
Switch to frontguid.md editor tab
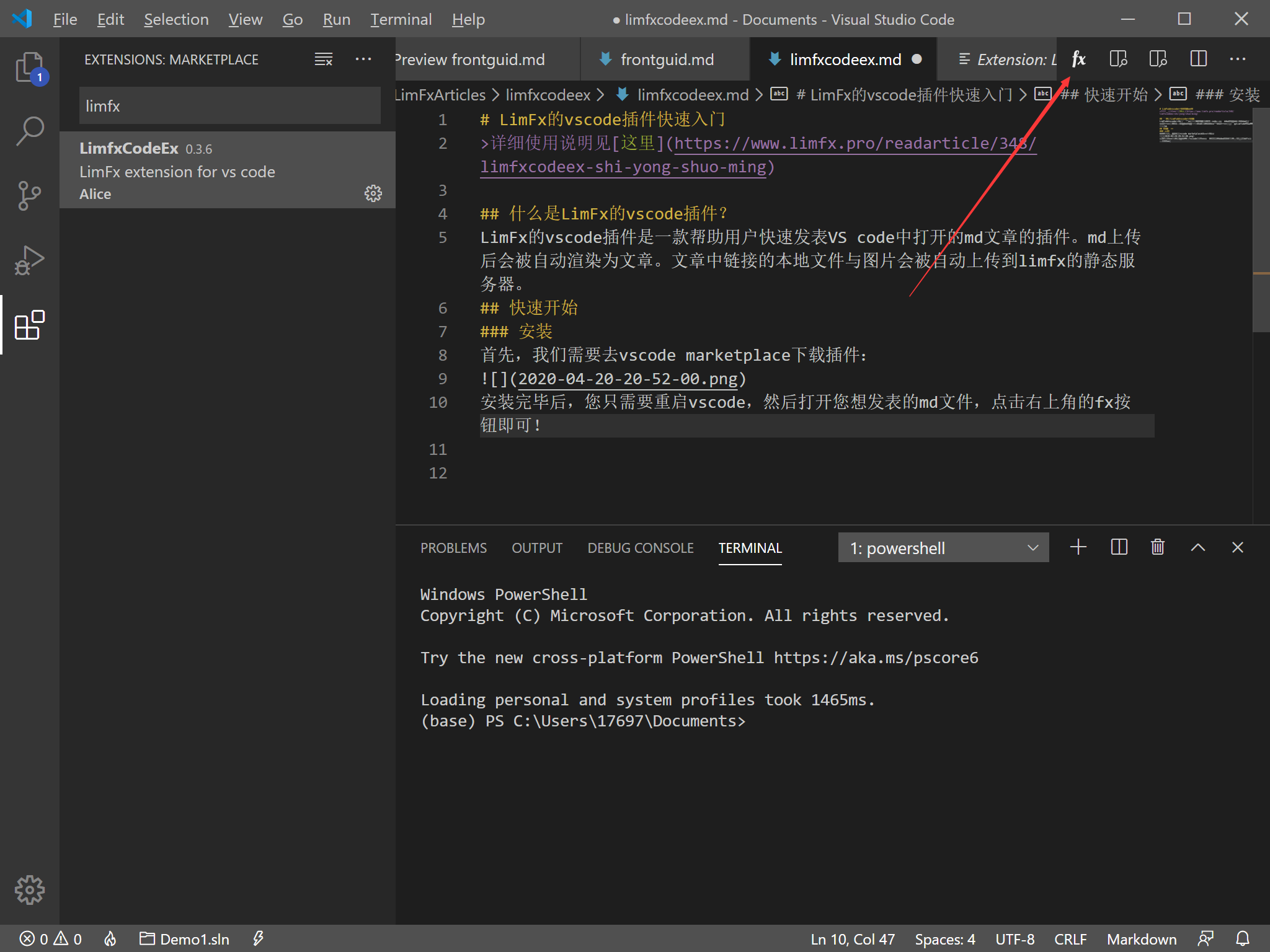pyautogui.click(x=665, y=59)
